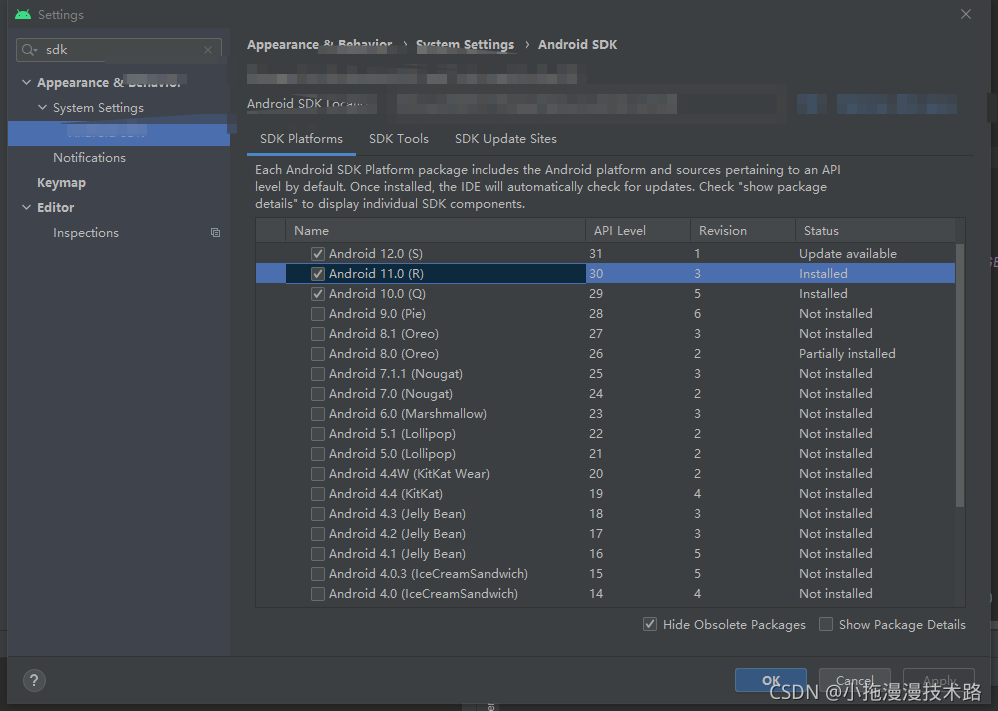The height and width of the screenshot is (711, 998).
Task: Uncheck Android 12.0 (S)
Action: pos(317,253)
